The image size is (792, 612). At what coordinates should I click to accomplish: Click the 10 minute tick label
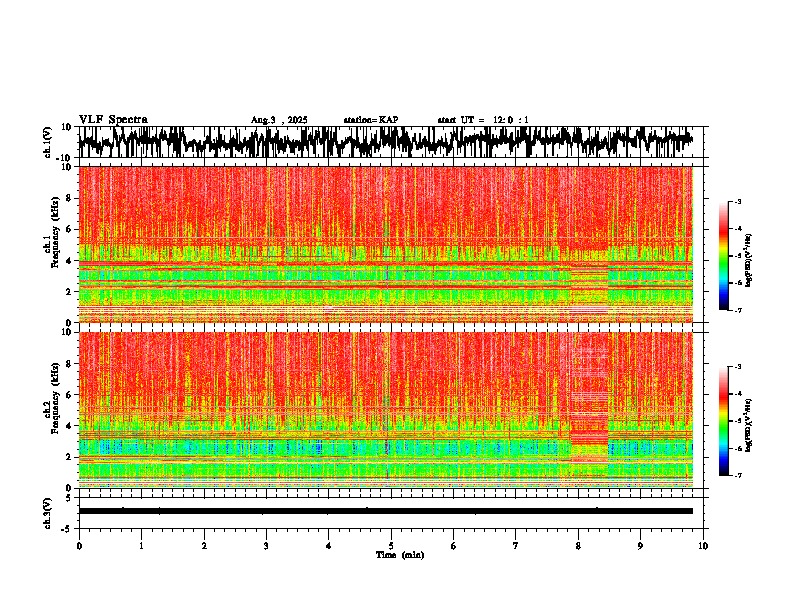tap(703, 546)
